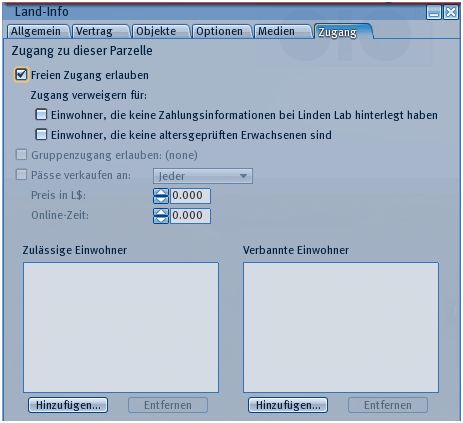463x423 pixels.
Task: Click the Preis in L$ value field
Action: point(190,196)
